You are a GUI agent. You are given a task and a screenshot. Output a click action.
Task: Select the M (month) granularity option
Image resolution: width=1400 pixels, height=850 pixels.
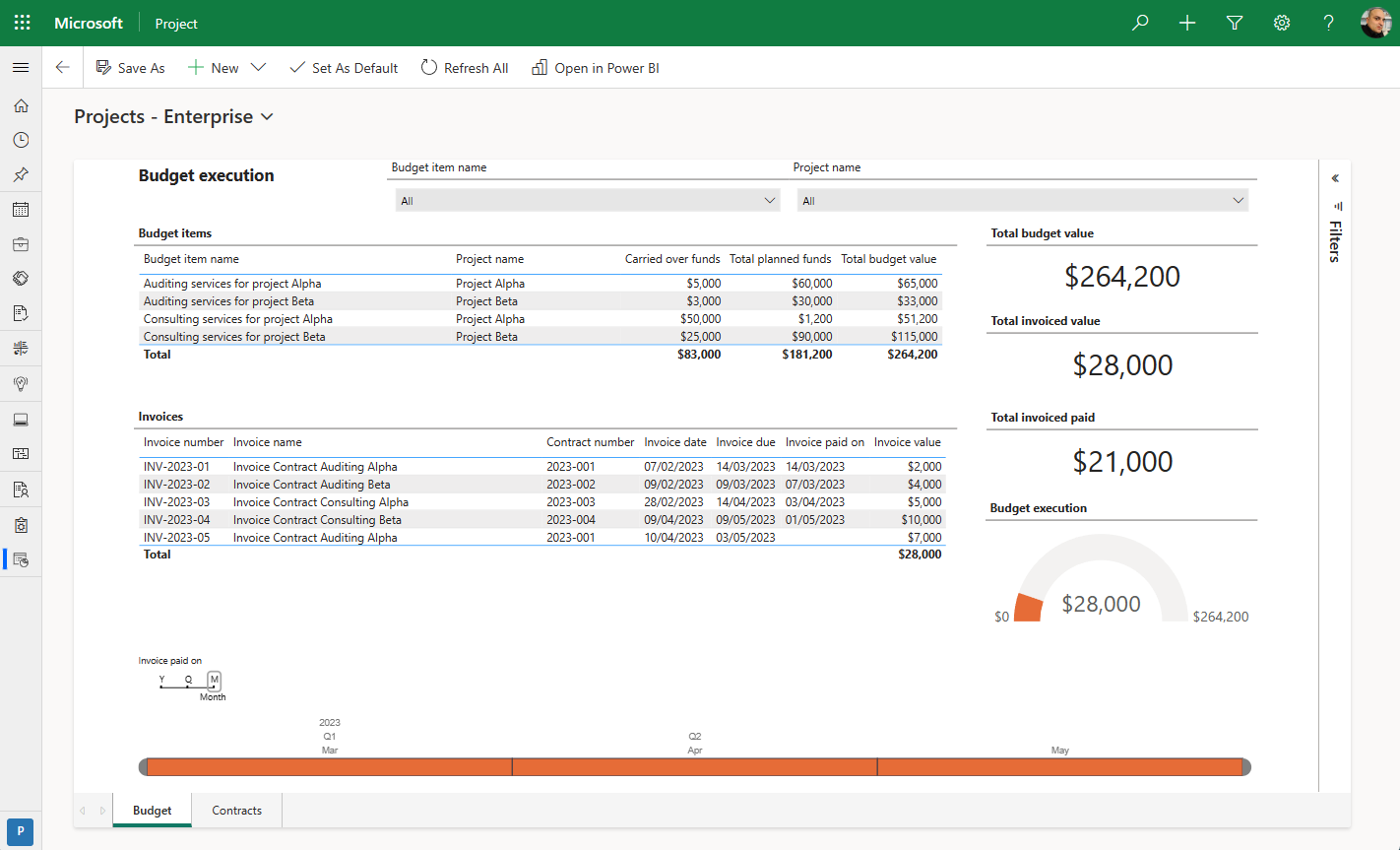pyautogui.click(x=214, y=680)
